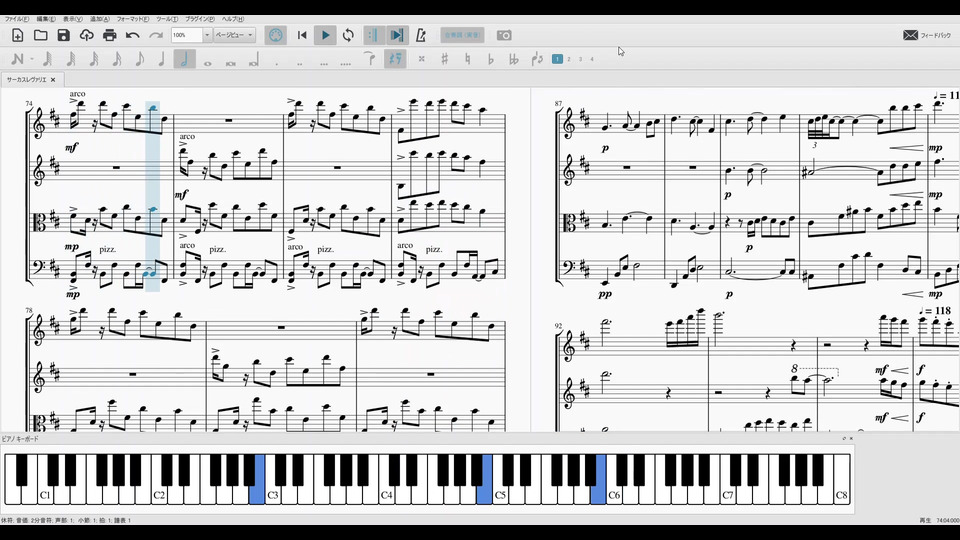Apply a double flat accidental

click(x=514, y=59)
